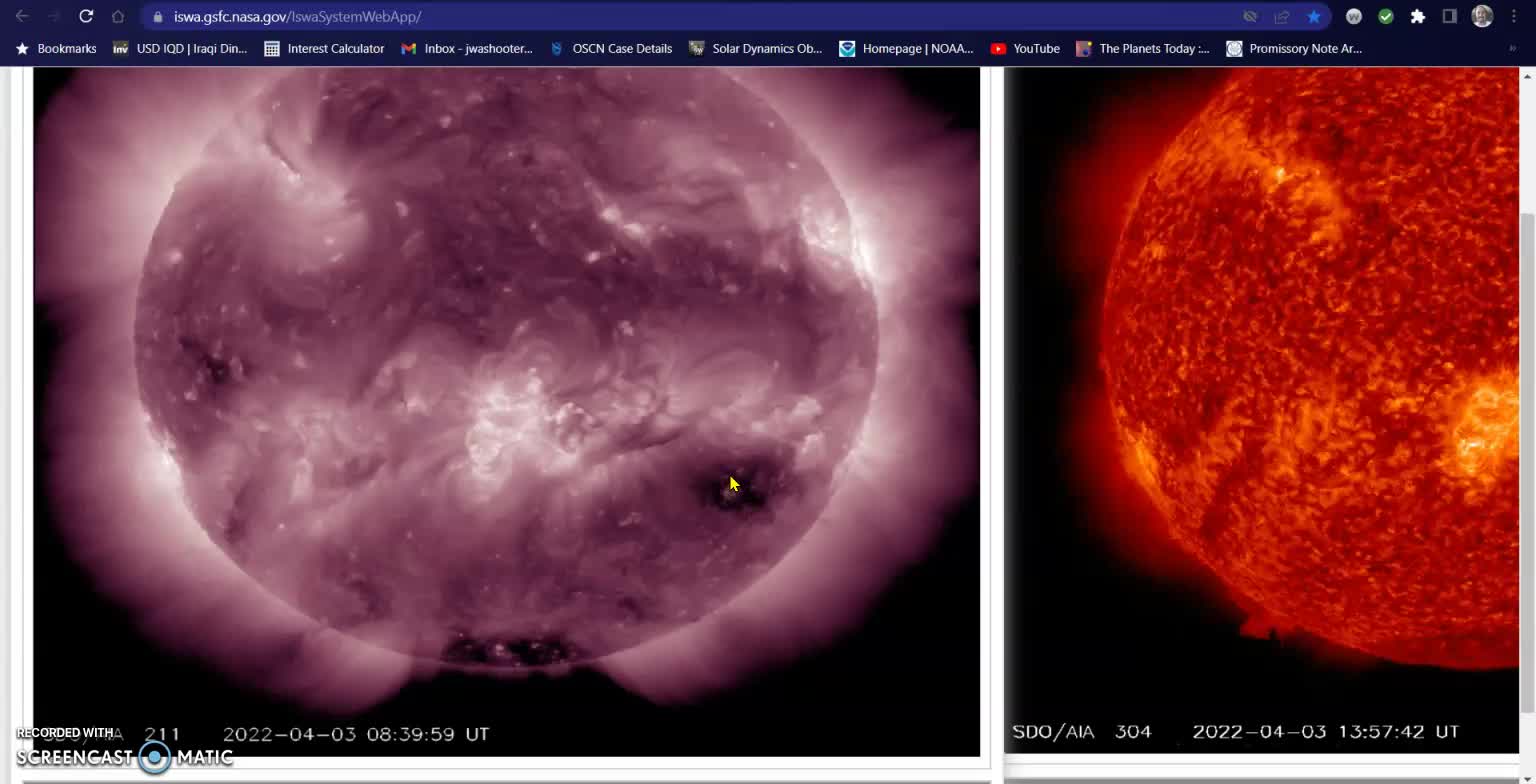Screen dimensions: 1536x784
Task: Reload the ISWA page
Action: point(86,16)
